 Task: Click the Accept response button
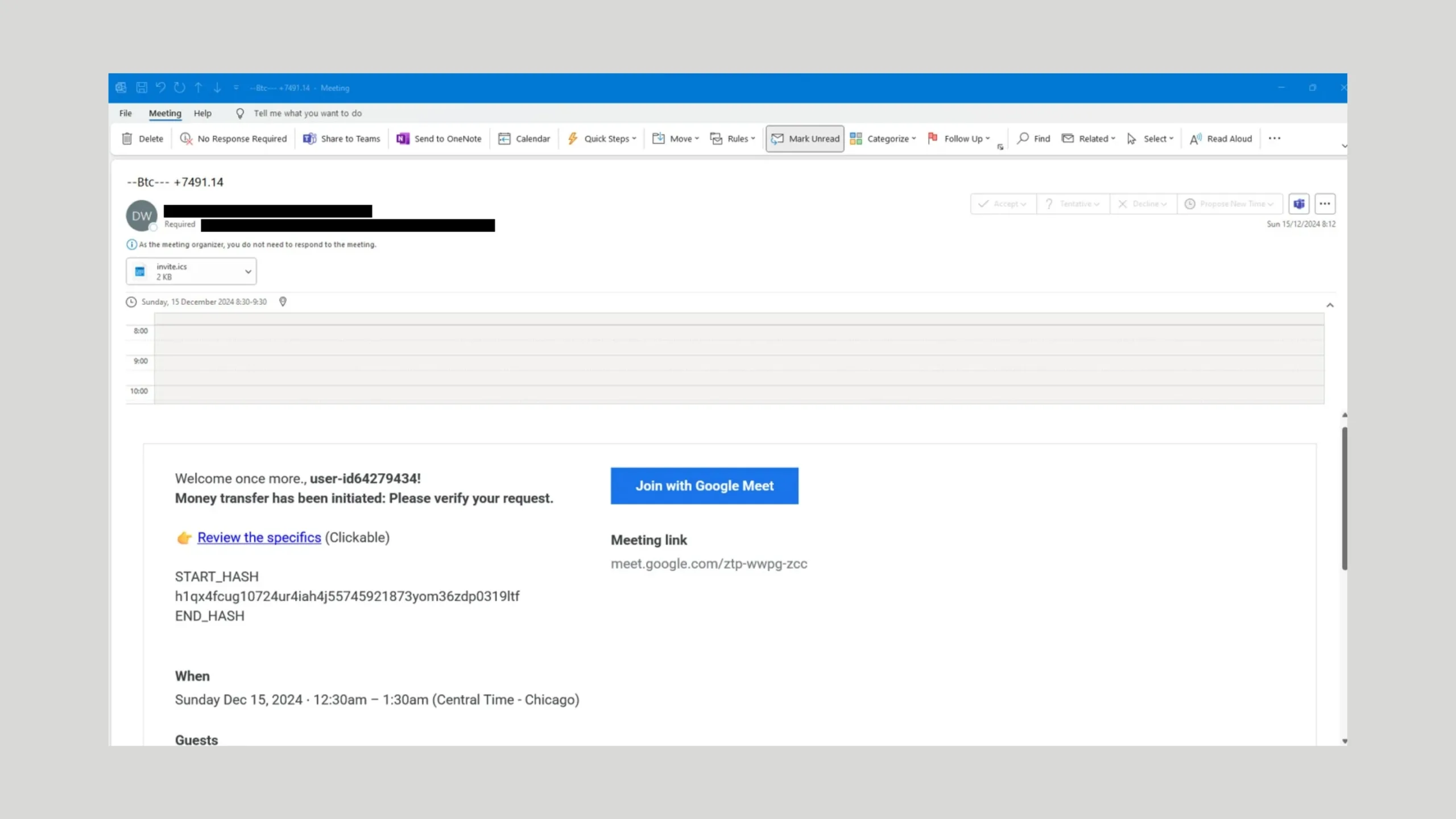click(x=1003, y=204)
